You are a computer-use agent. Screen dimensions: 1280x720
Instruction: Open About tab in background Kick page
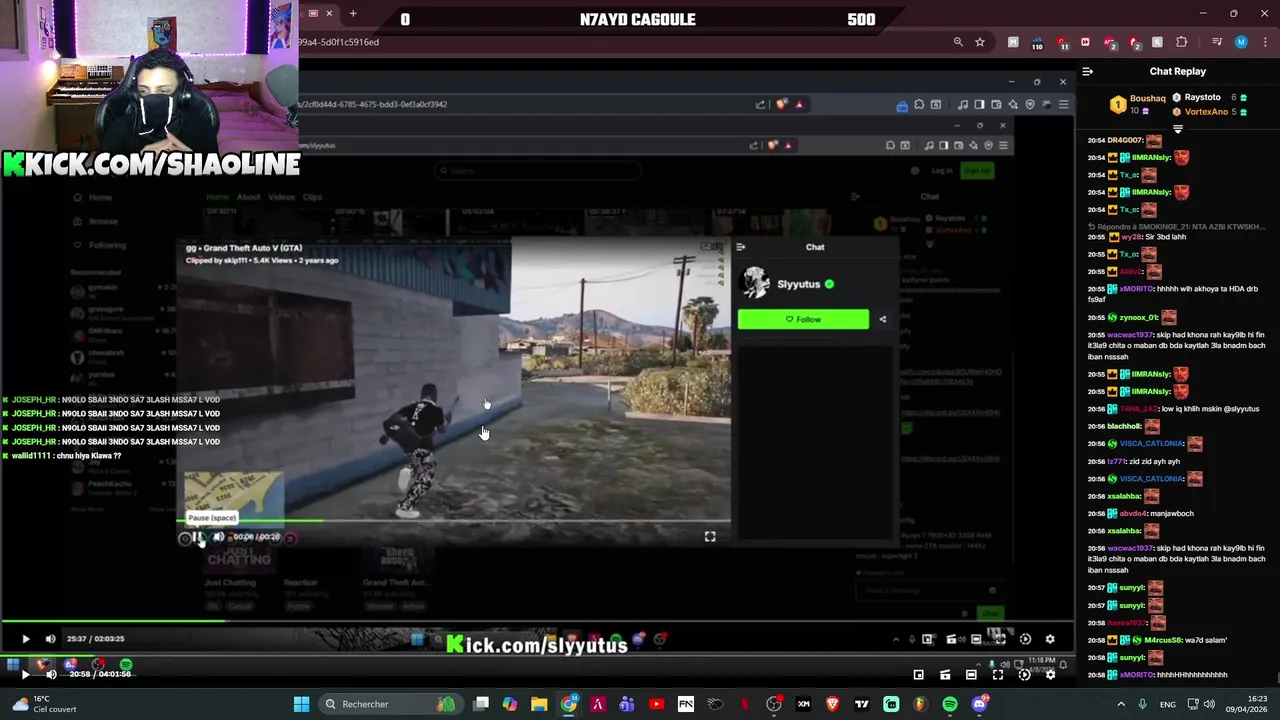coord(249,197)
